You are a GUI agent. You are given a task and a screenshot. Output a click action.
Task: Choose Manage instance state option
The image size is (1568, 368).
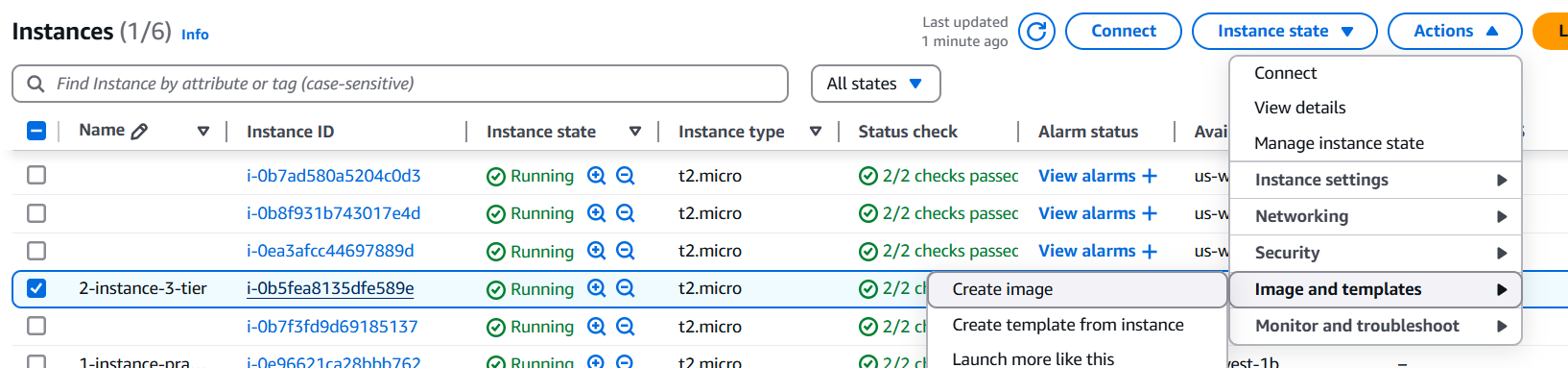(x=1376, y=143)
